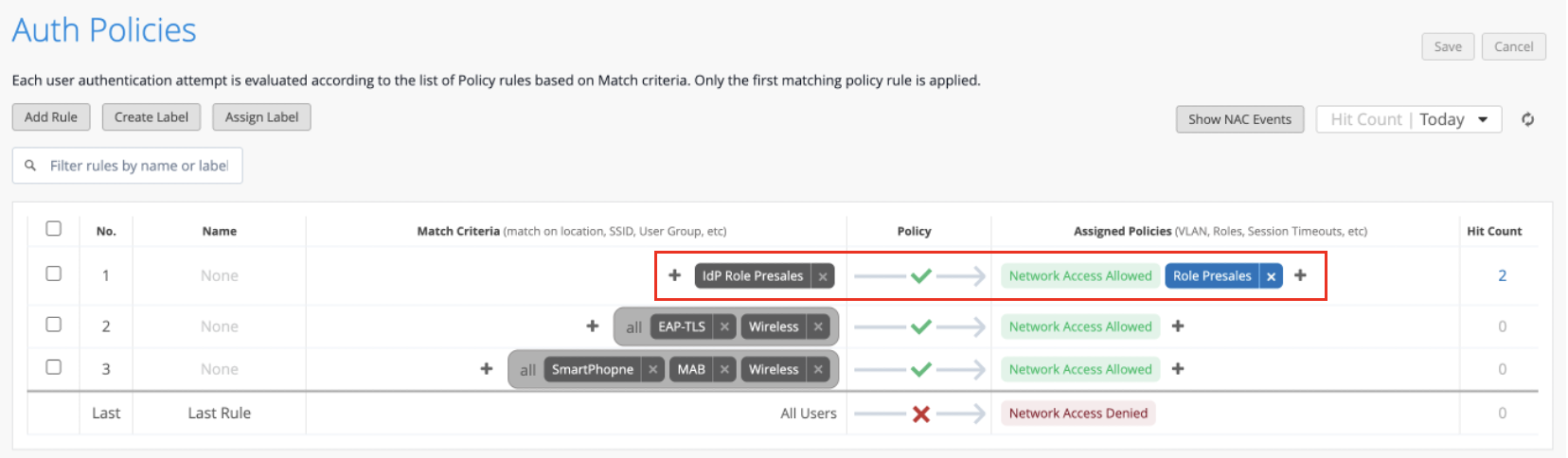This screenshot has height=458, width=1568.
Task: Click the Hit Count column header
Action: point(1494,231)
